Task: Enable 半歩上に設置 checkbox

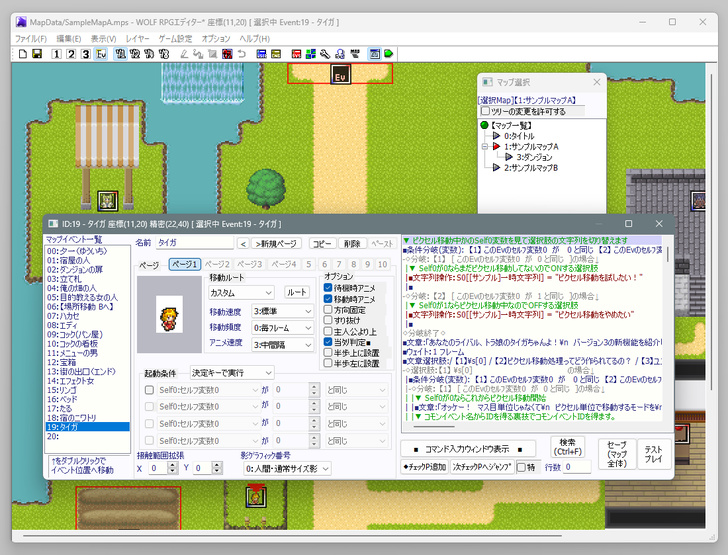Action: [328, 353]
